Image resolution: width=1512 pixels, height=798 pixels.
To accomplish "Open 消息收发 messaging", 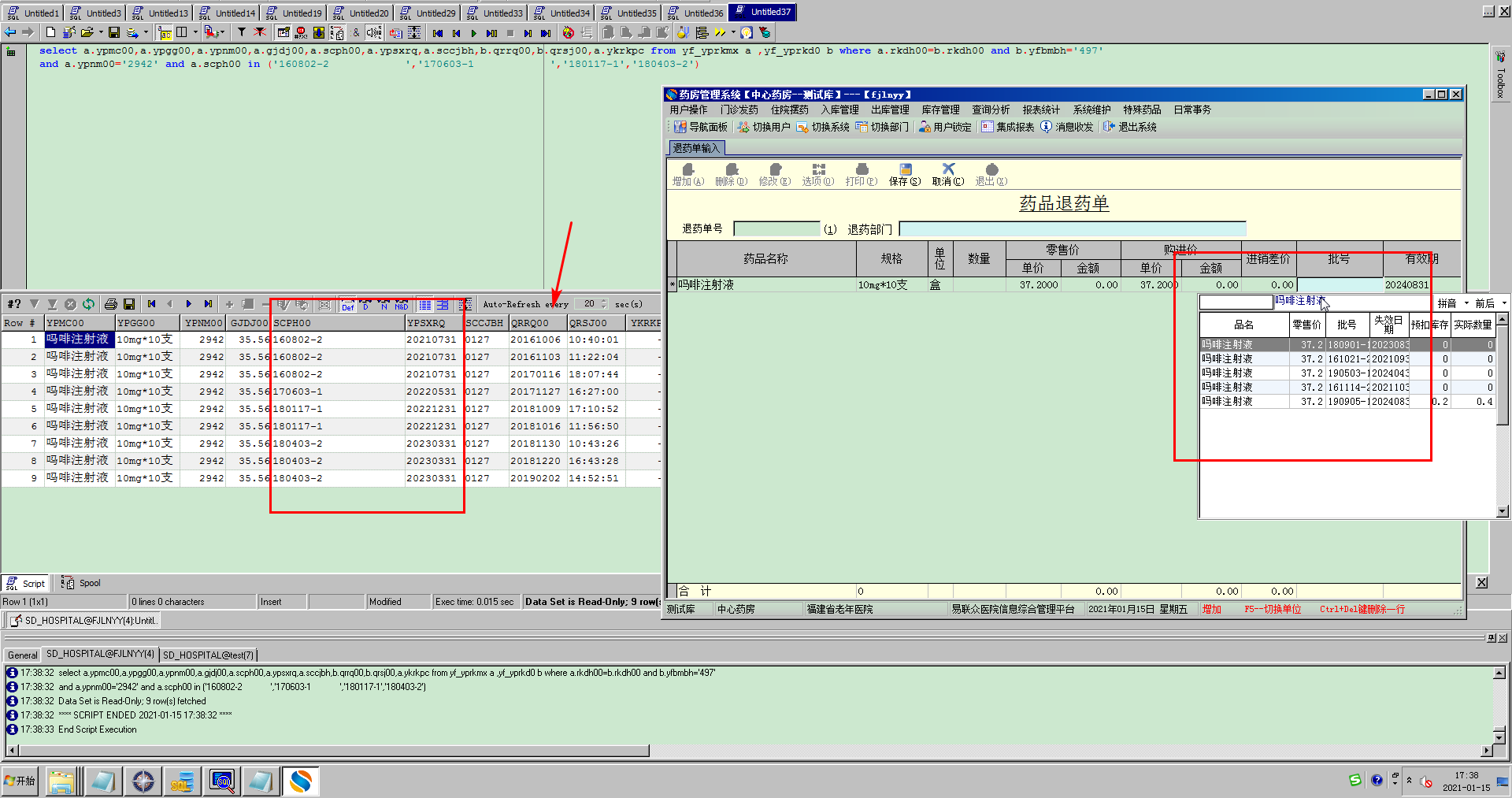I will click(1067, 127).
